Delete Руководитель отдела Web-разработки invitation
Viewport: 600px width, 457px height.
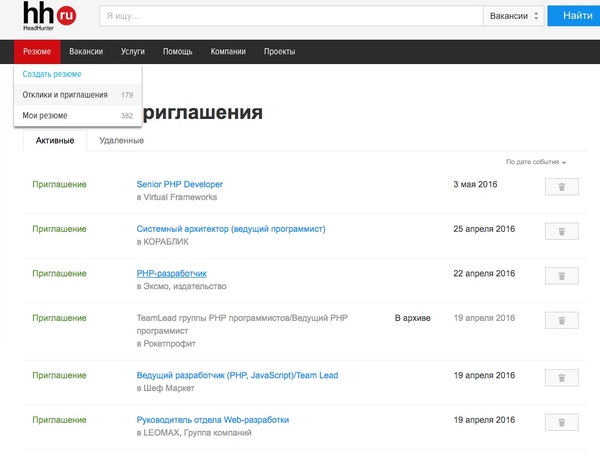561,422
